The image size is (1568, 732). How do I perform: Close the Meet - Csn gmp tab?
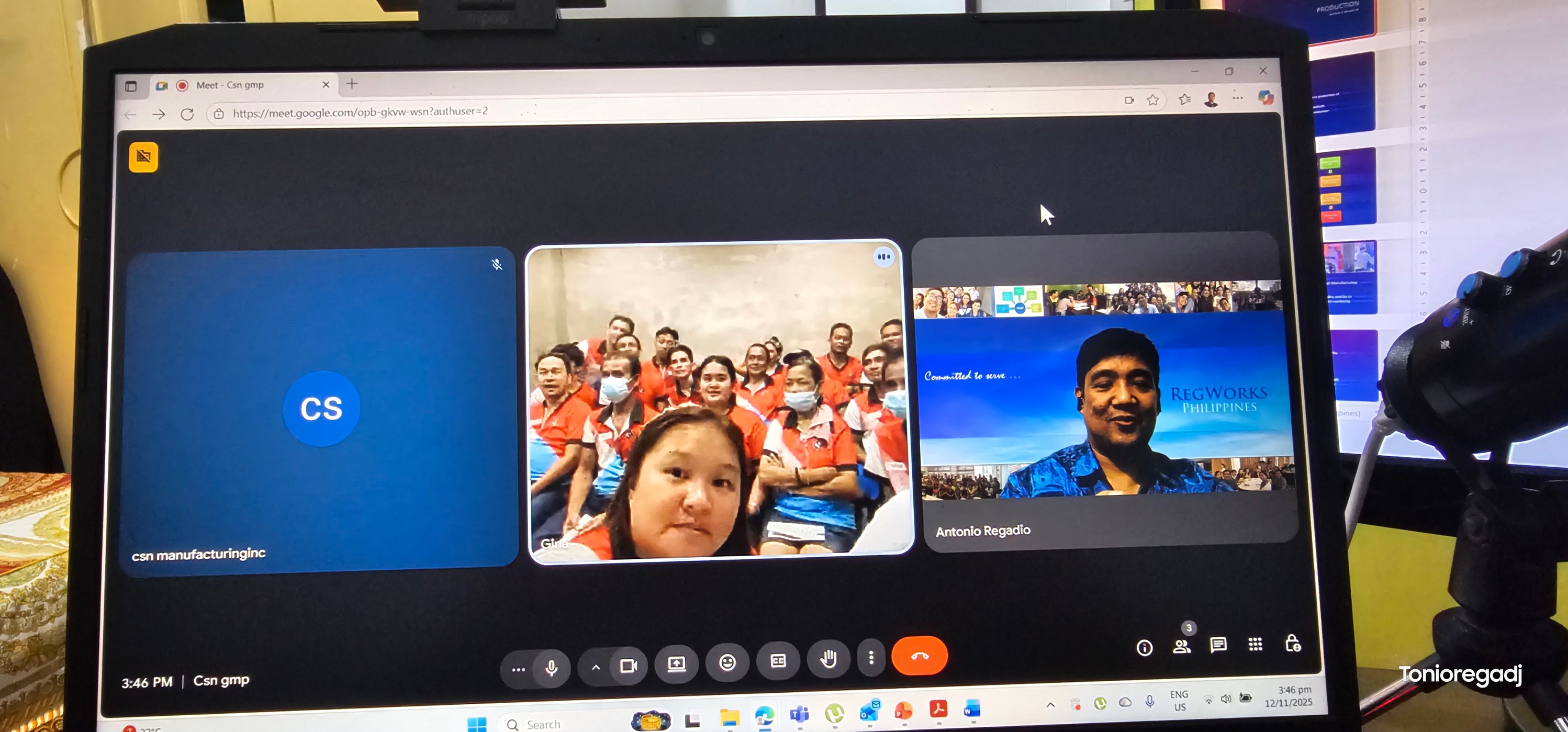click(326, 85)
